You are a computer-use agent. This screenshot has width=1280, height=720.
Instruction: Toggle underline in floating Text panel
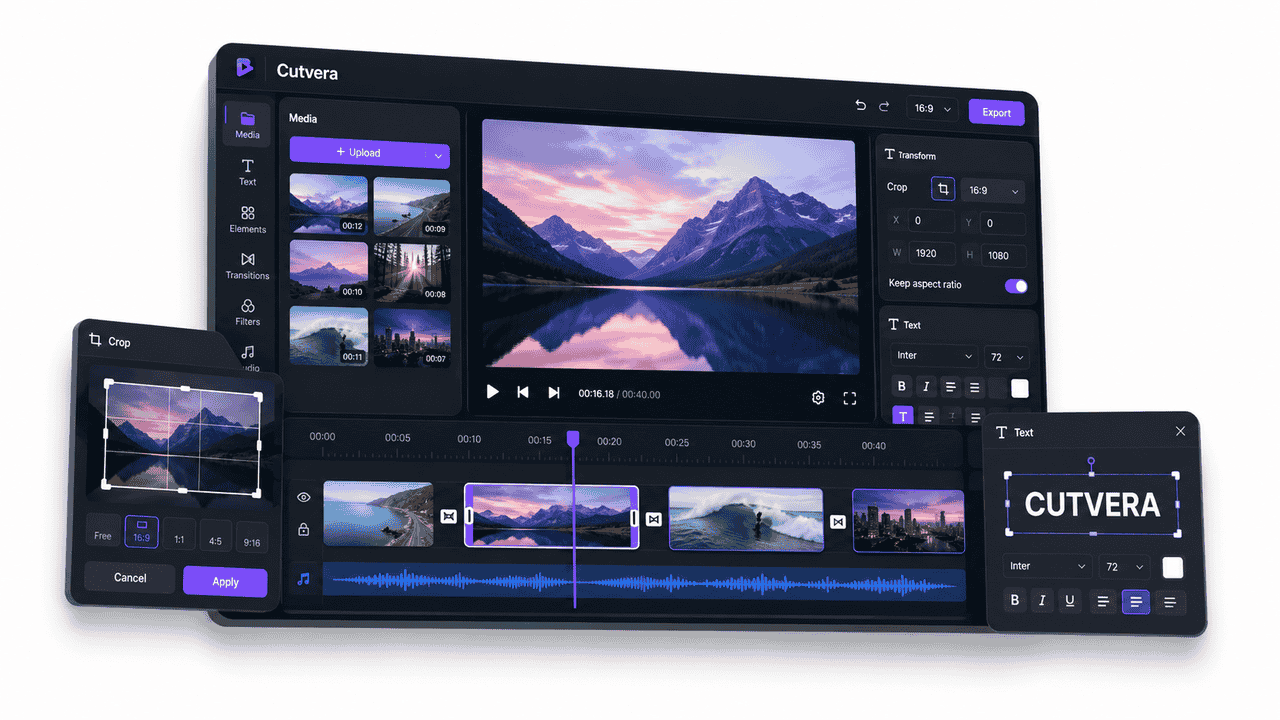pyautogui.click(x=1070, y=601)
